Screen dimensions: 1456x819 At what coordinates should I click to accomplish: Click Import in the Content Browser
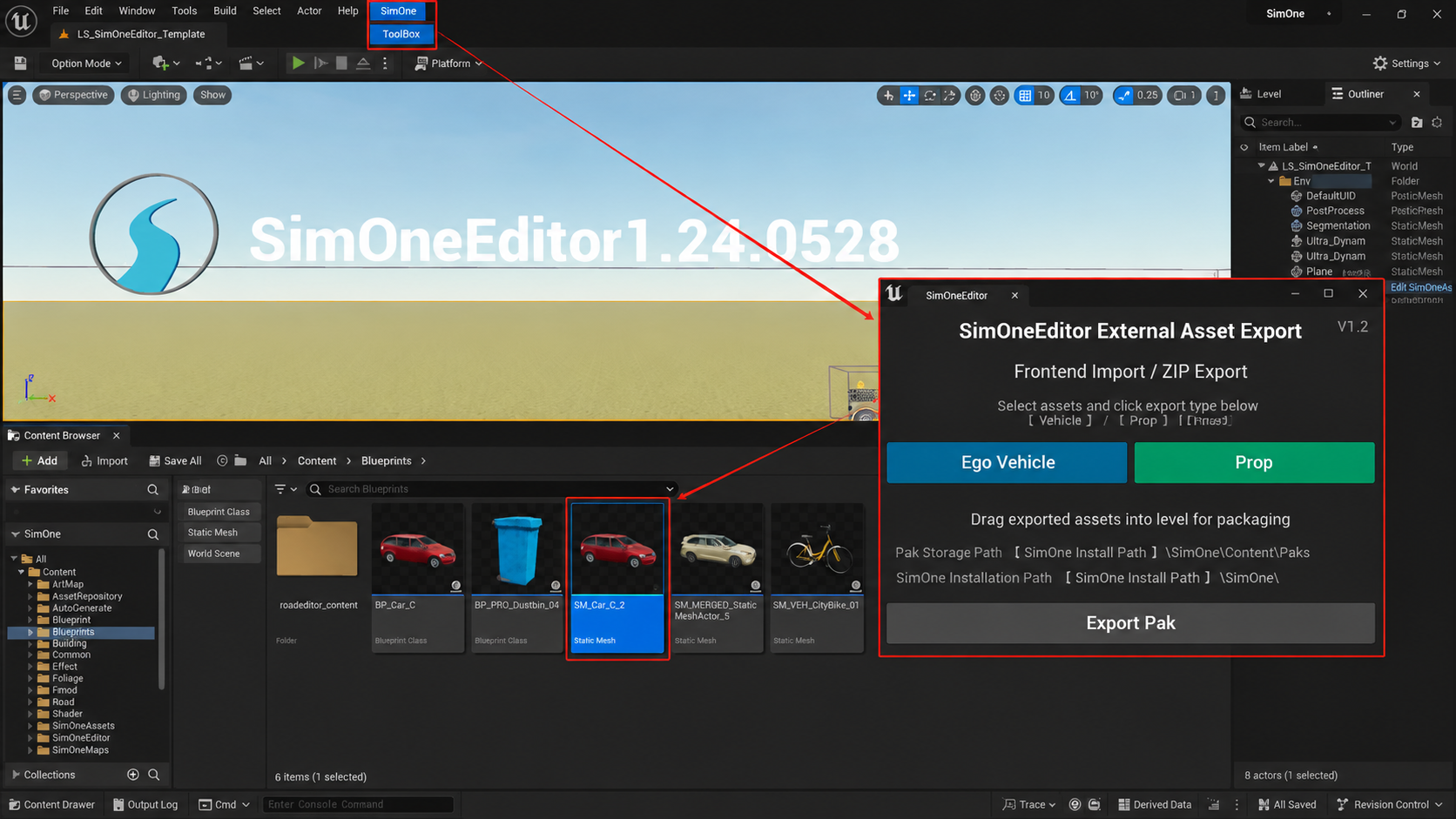tap(104, 460)
